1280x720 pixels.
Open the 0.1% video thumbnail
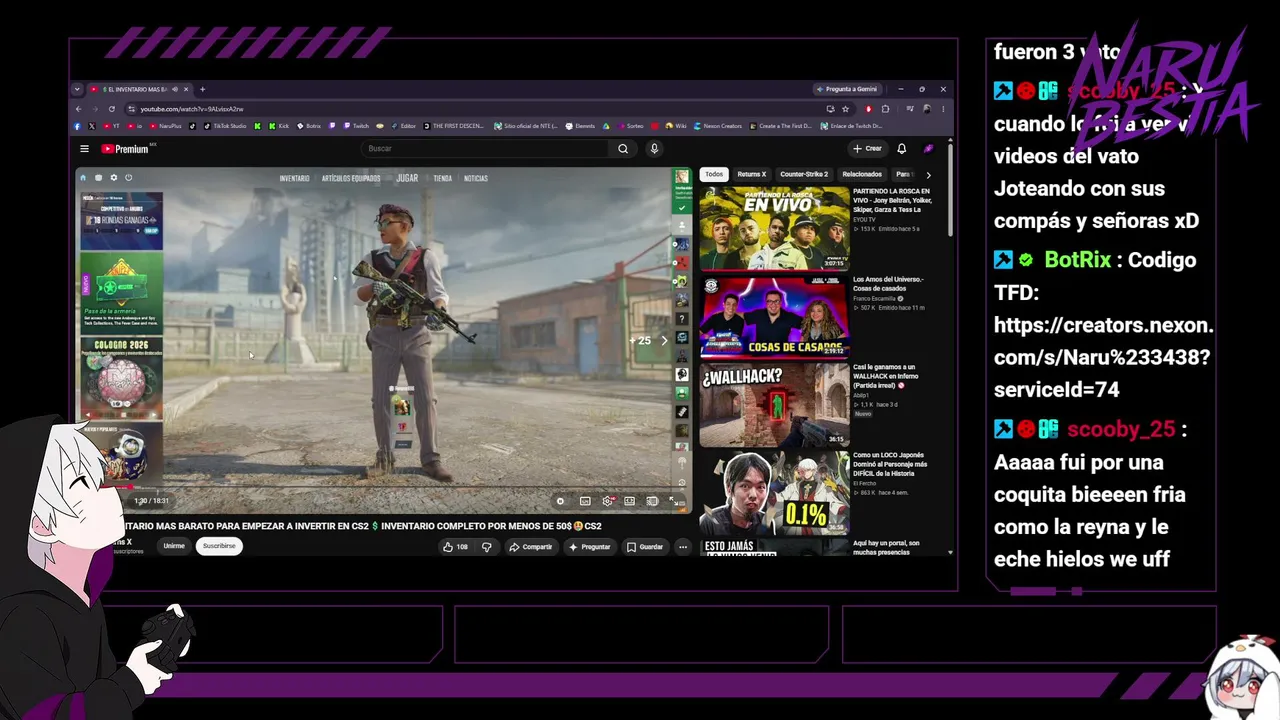click(774, 493)
